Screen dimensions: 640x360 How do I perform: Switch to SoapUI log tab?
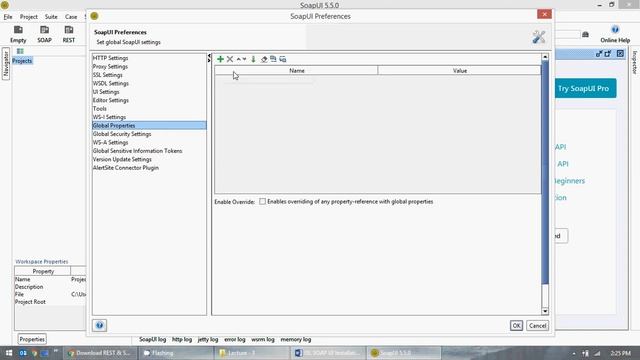click(152, 339)
